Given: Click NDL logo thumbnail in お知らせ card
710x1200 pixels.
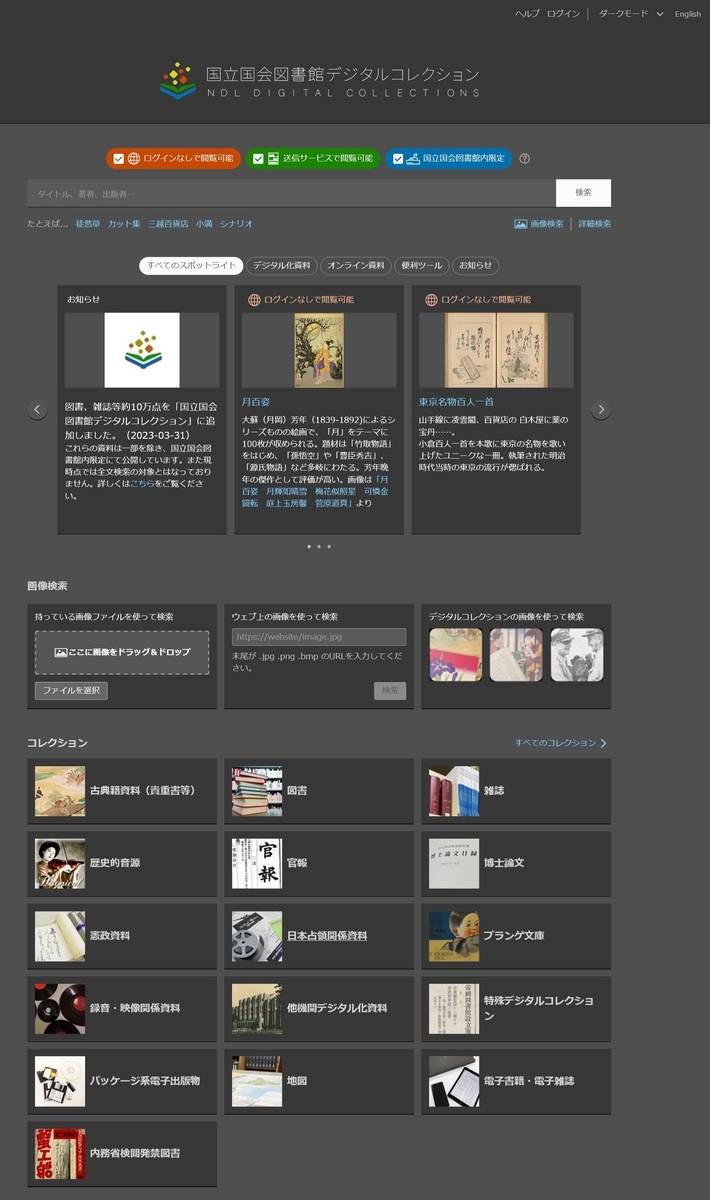Looking at the screenshot, I should point(142,350).
